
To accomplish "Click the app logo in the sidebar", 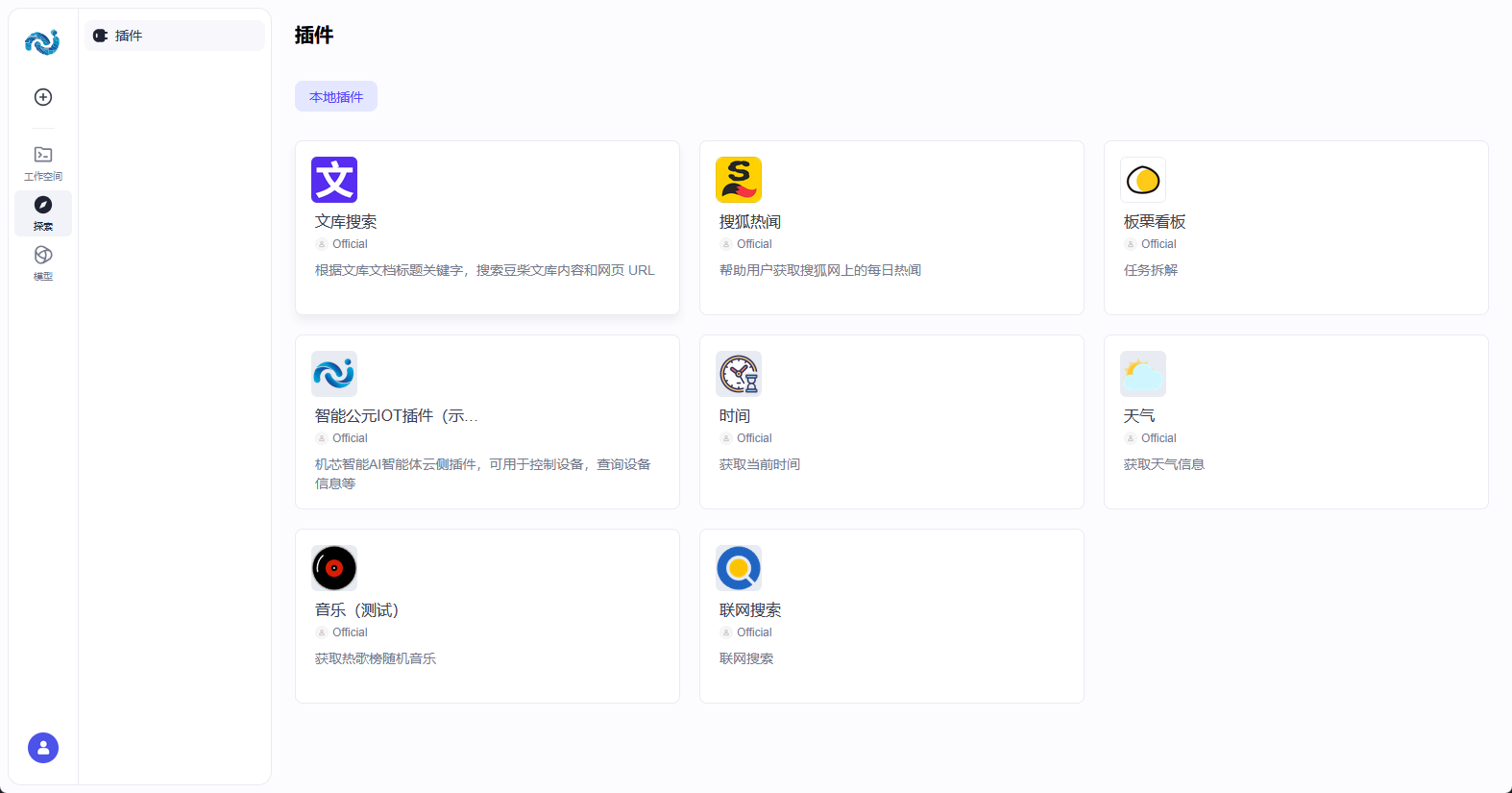I will tap(42, 42).
